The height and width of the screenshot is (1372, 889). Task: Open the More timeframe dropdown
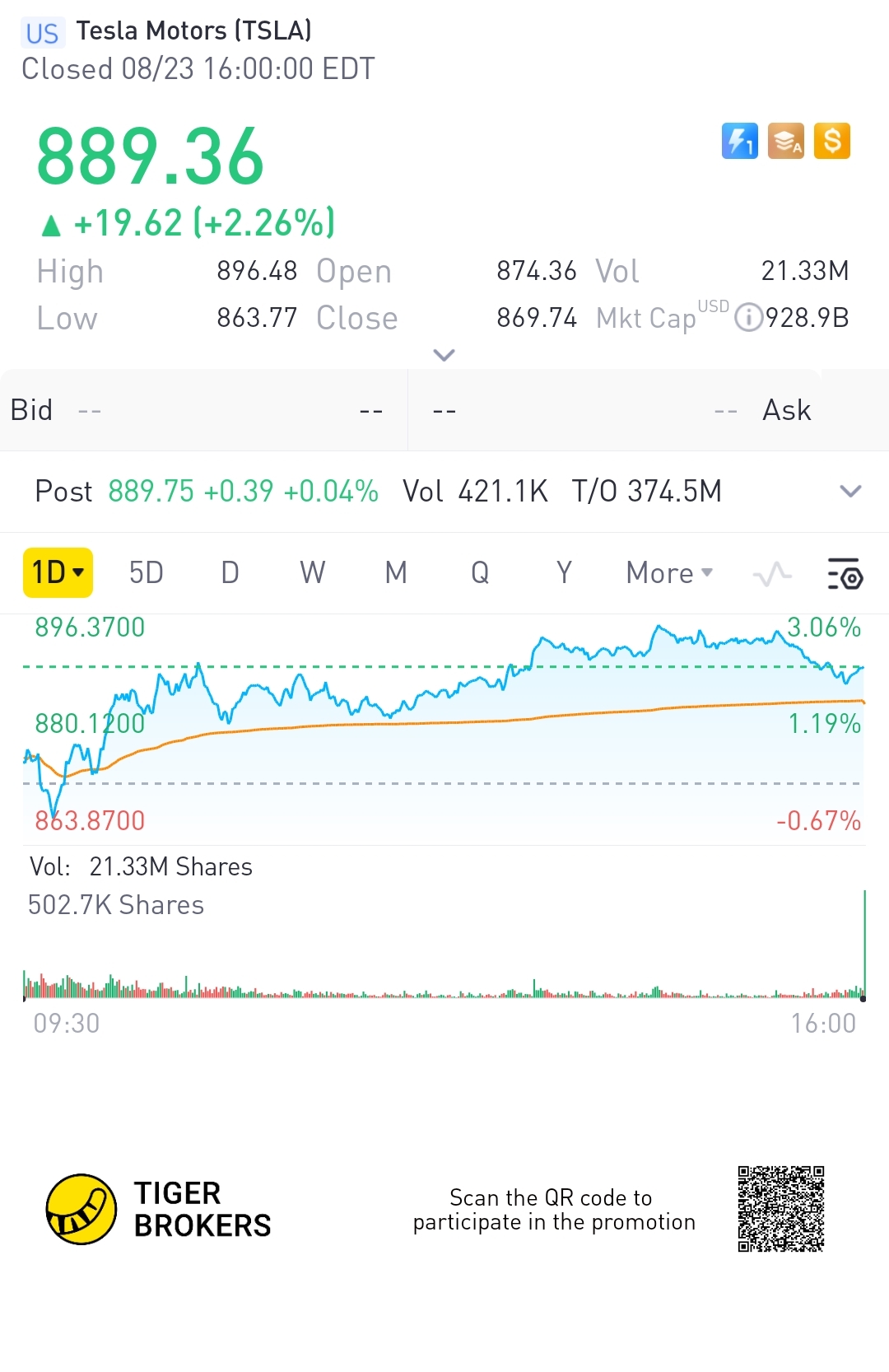pos(669,573)
